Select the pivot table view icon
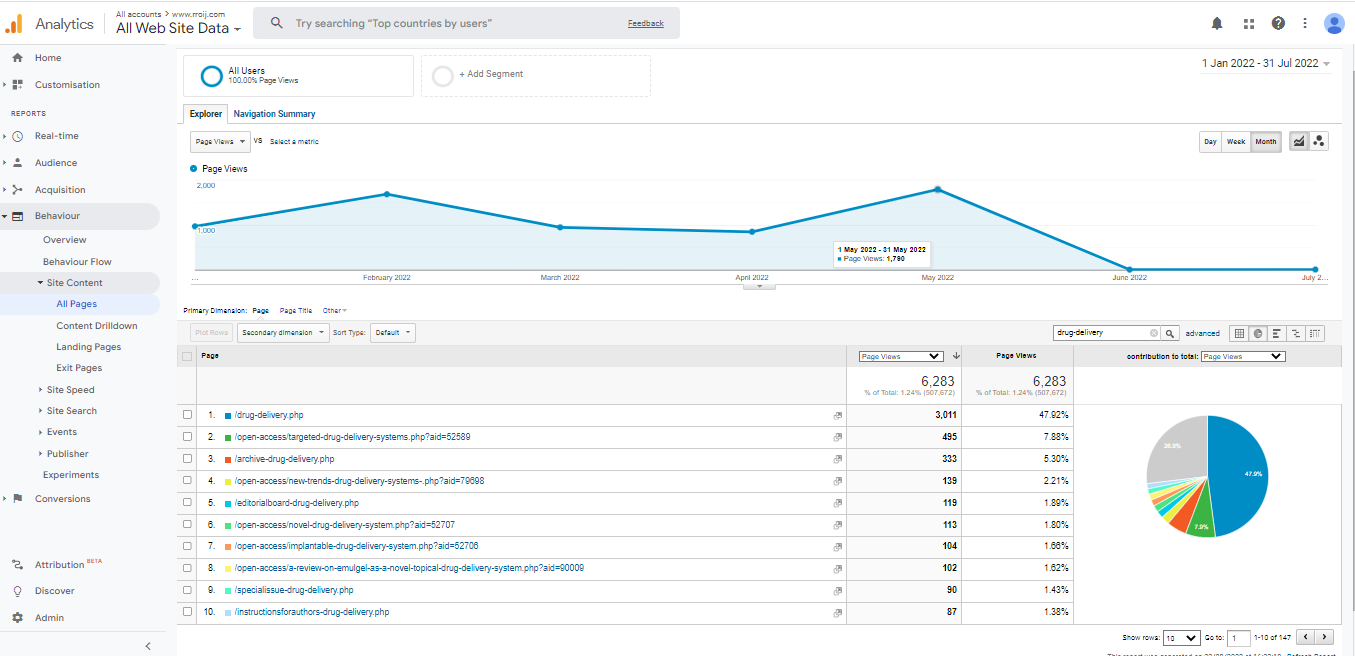Image resolution: width=1355 pixels, height=656 pixels. [1315, 333]
